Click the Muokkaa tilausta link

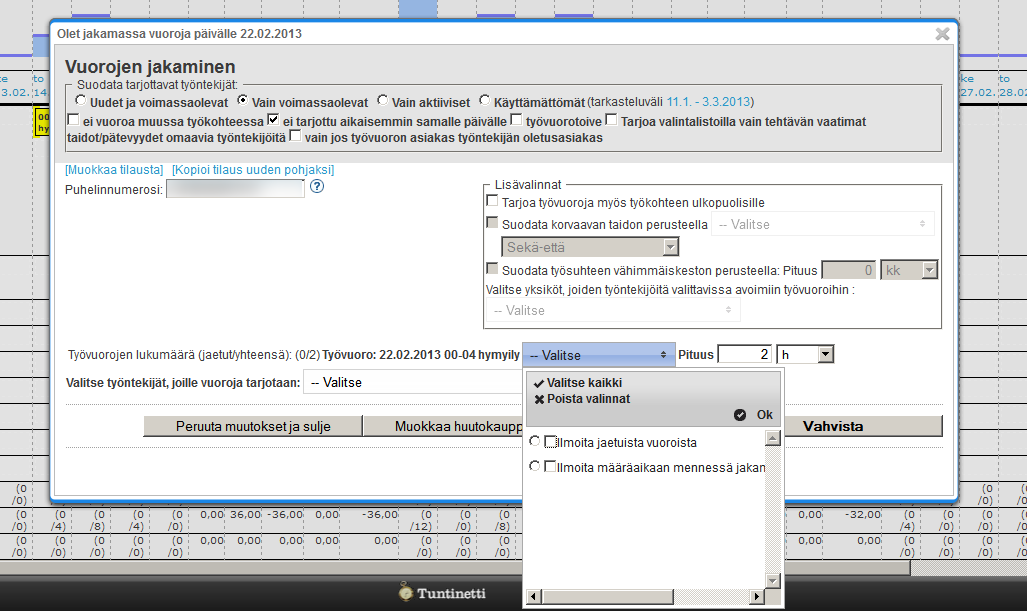pyautogui.click(x=114, y=169)
